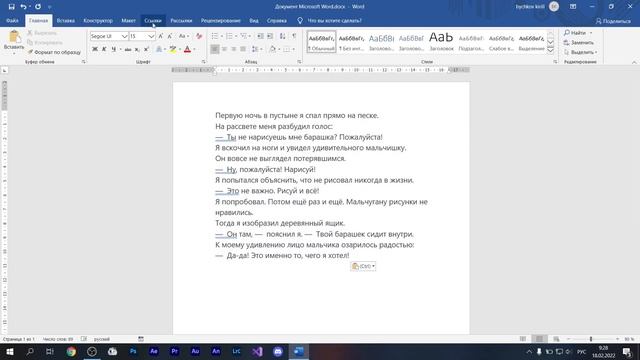
Task: Toggle strikethrough (abc) formatting
Action: click(128, 49)
